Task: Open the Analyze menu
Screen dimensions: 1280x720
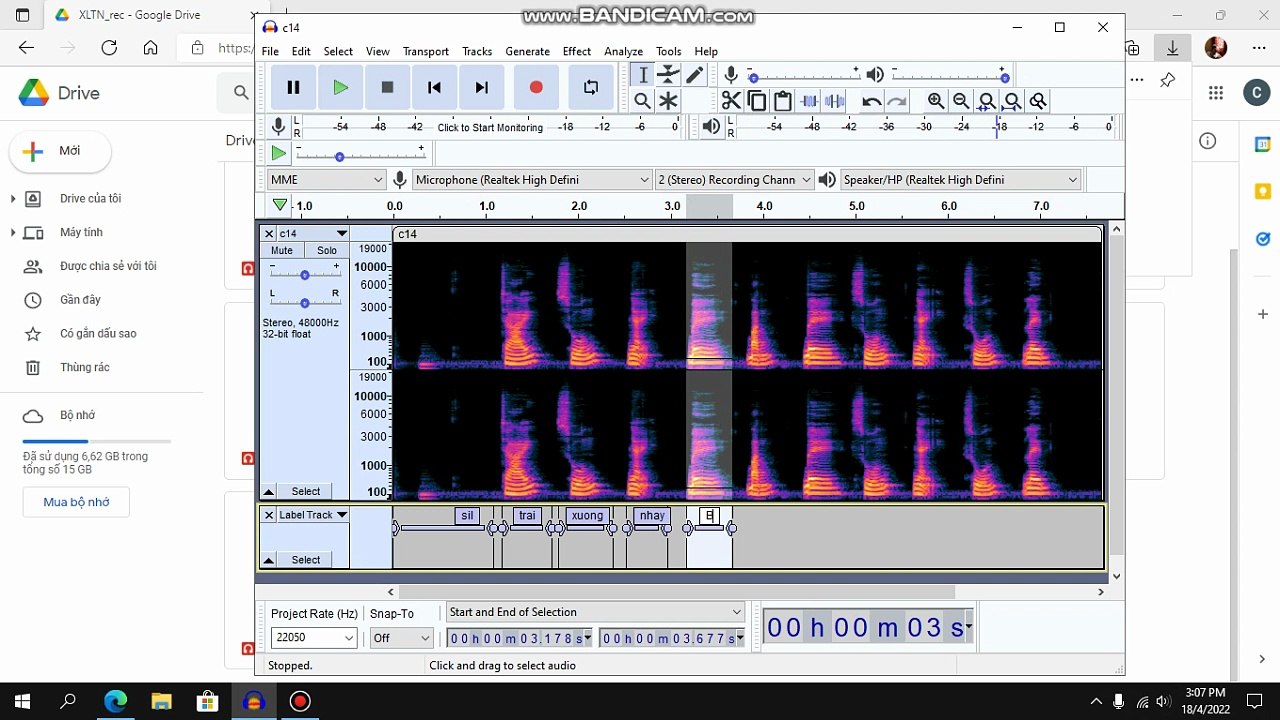Action: click(x=623, y=51)
